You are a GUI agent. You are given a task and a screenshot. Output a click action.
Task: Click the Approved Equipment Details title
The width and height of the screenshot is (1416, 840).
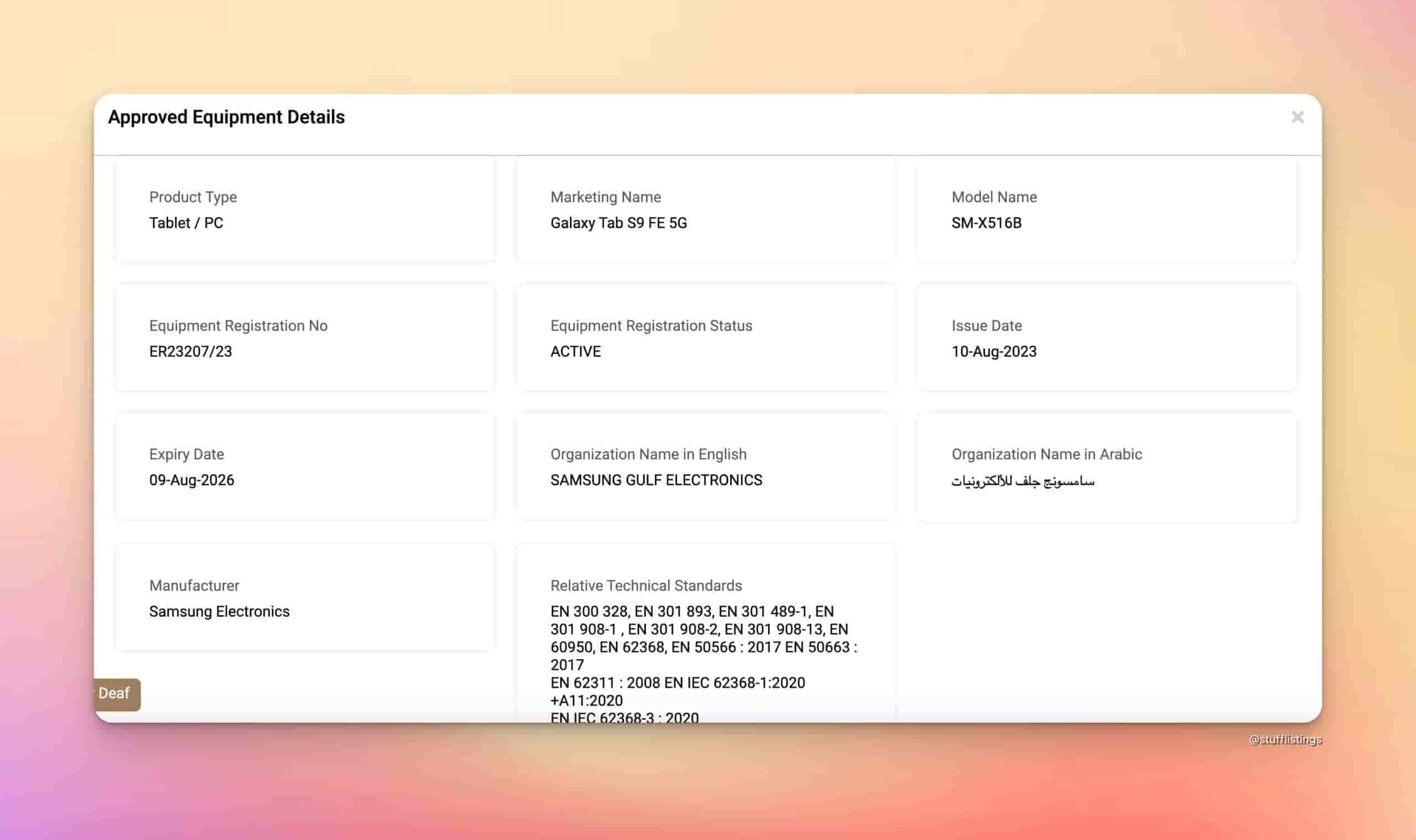pos(226,117)
